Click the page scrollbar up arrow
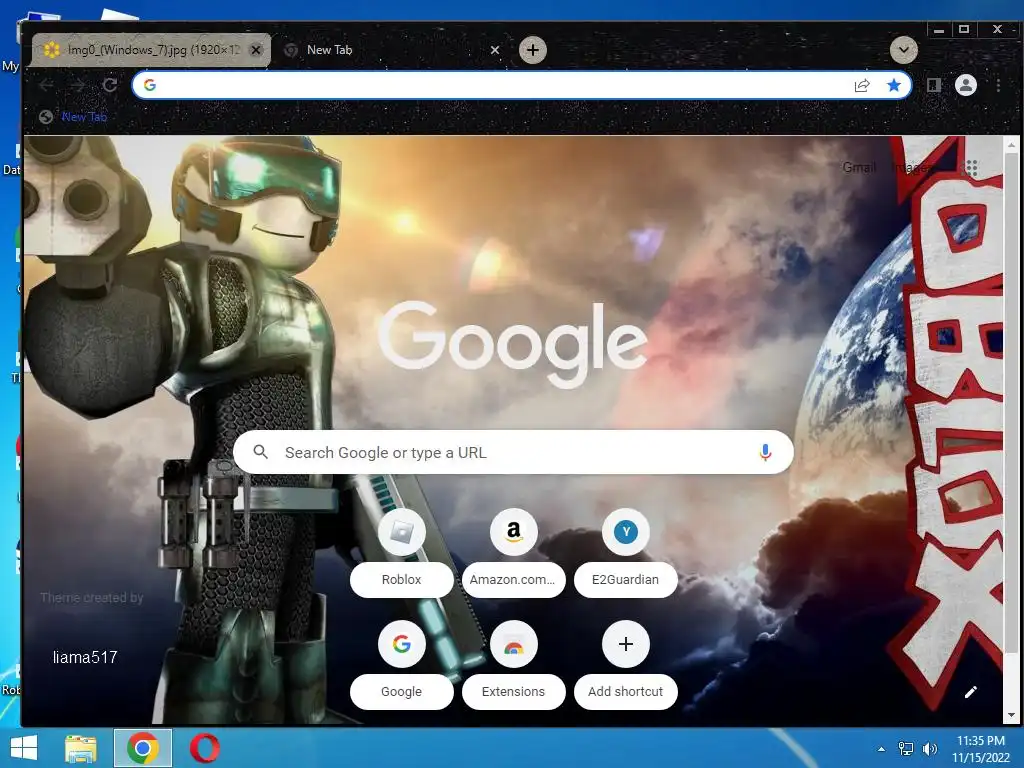Viewport: 1024px width, 768px height. tap(1012, 144)
